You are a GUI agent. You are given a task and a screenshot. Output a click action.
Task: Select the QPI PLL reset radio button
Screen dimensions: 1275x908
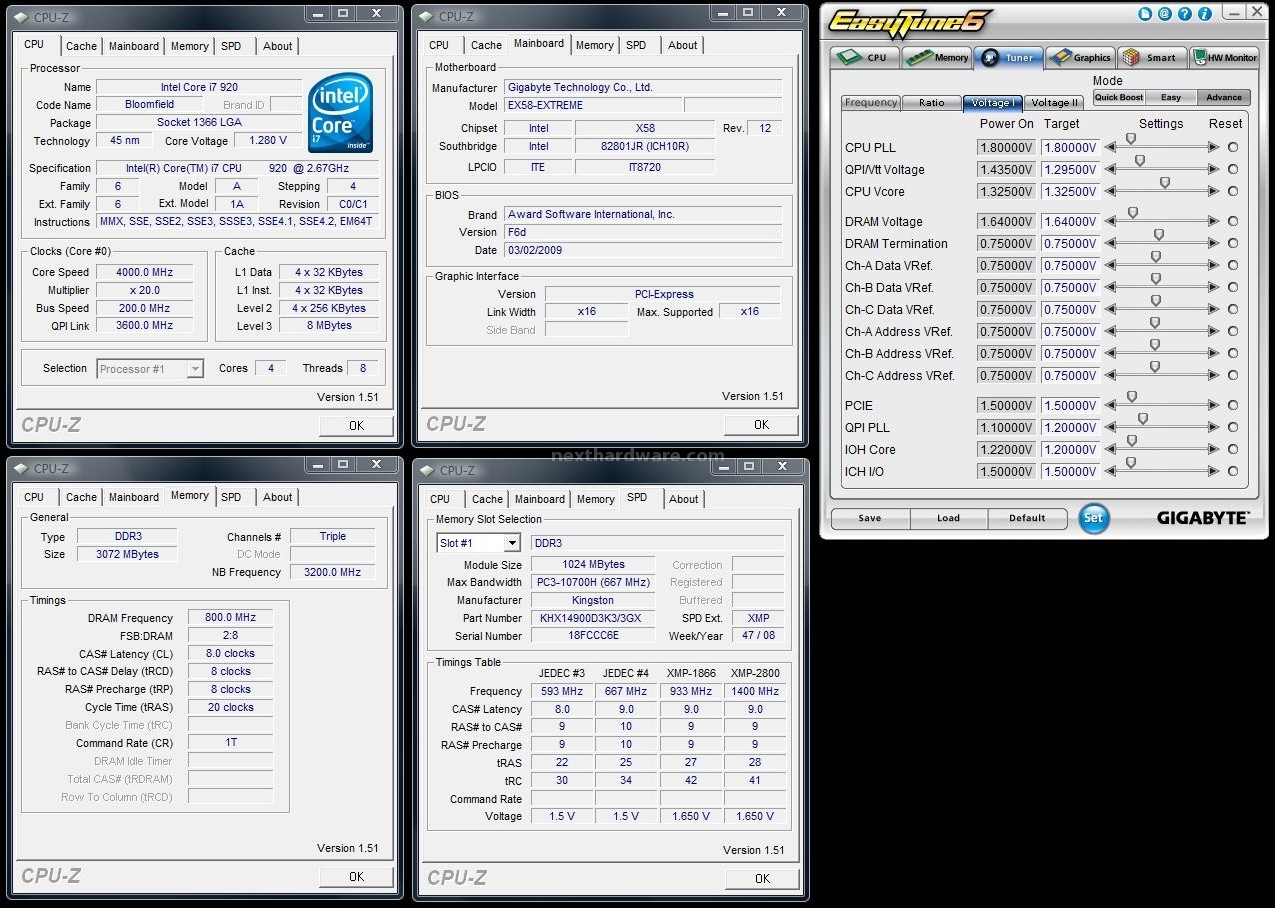coord(1233,428)
